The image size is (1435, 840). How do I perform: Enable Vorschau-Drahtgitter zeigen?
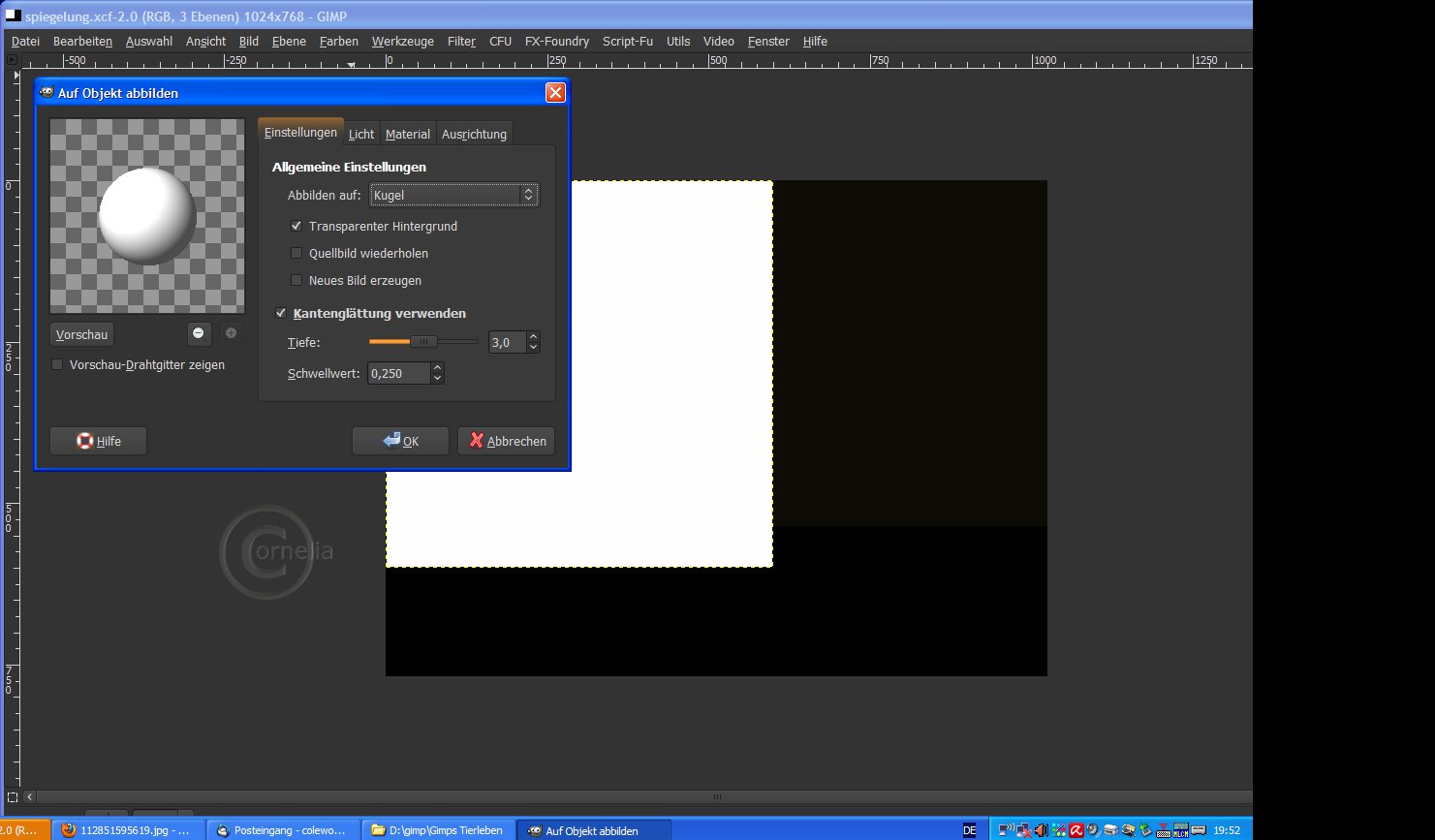[57, 364]
